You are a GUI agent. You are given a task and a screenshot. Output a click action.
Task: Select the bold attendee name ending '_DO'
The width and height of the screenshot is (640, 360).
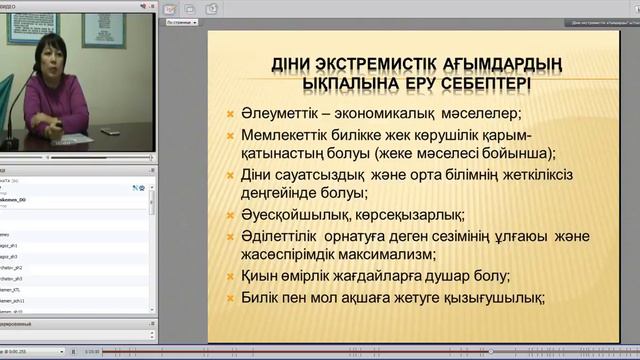(13, 200)
